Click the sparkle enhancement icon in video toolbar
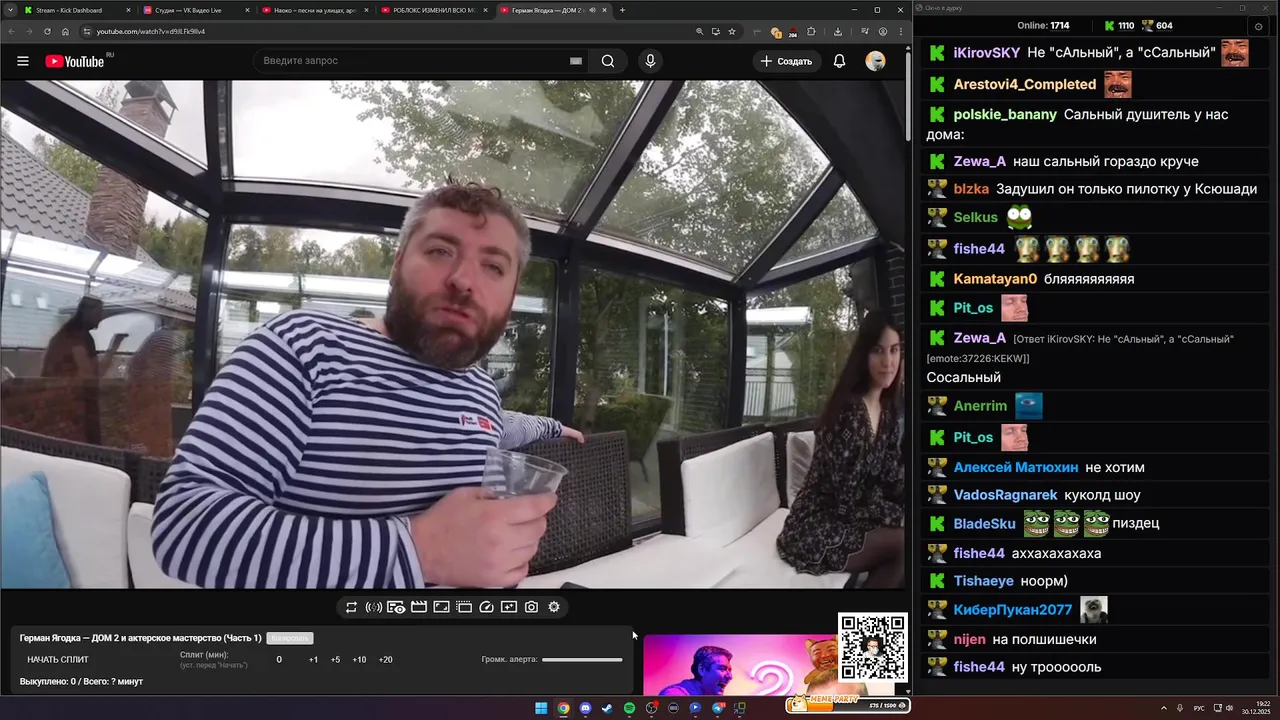 coord(509,607)
